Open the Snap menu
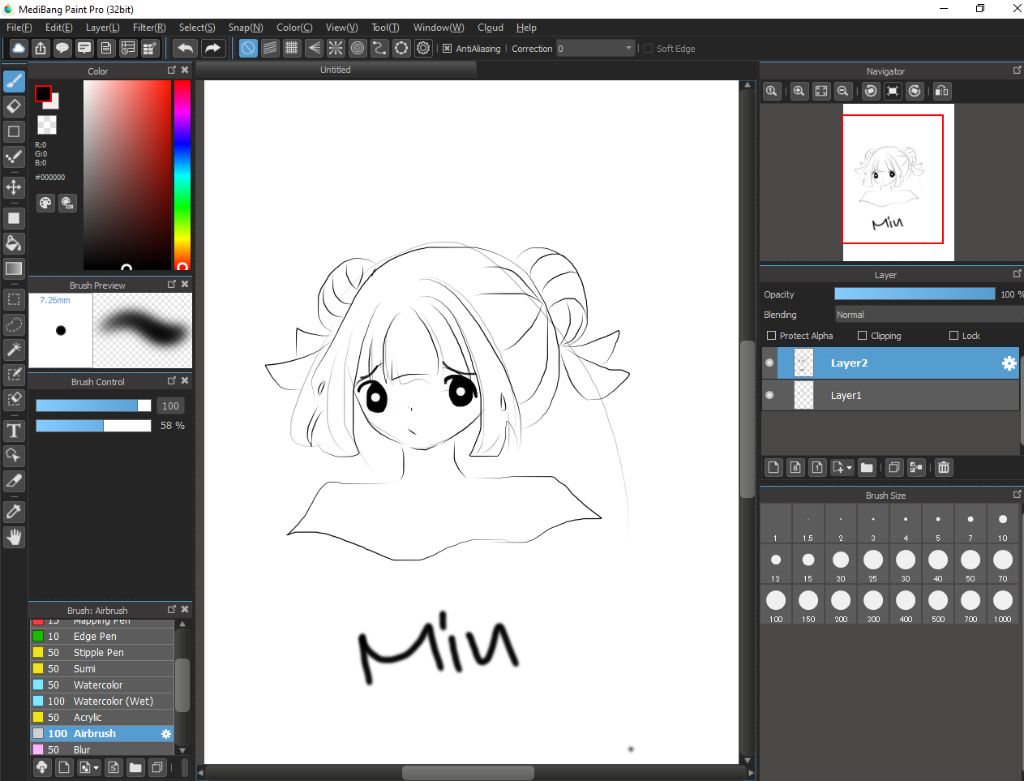 (x=246, y=27)
